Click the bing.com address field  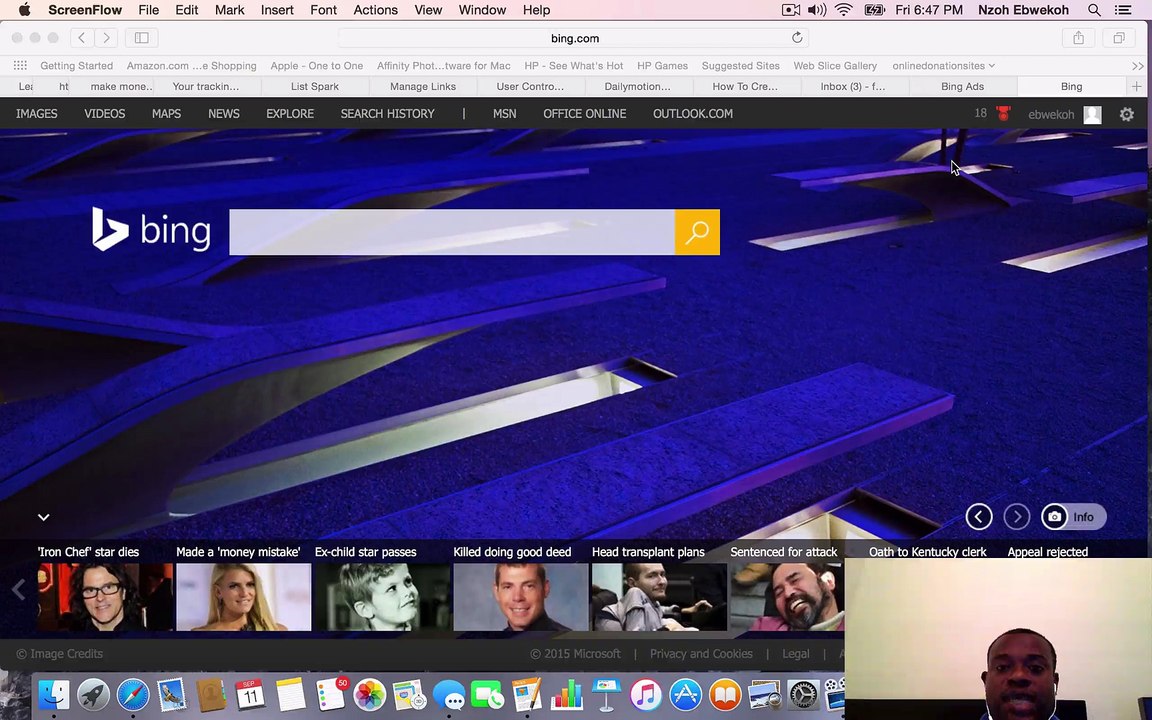[575, 38]
